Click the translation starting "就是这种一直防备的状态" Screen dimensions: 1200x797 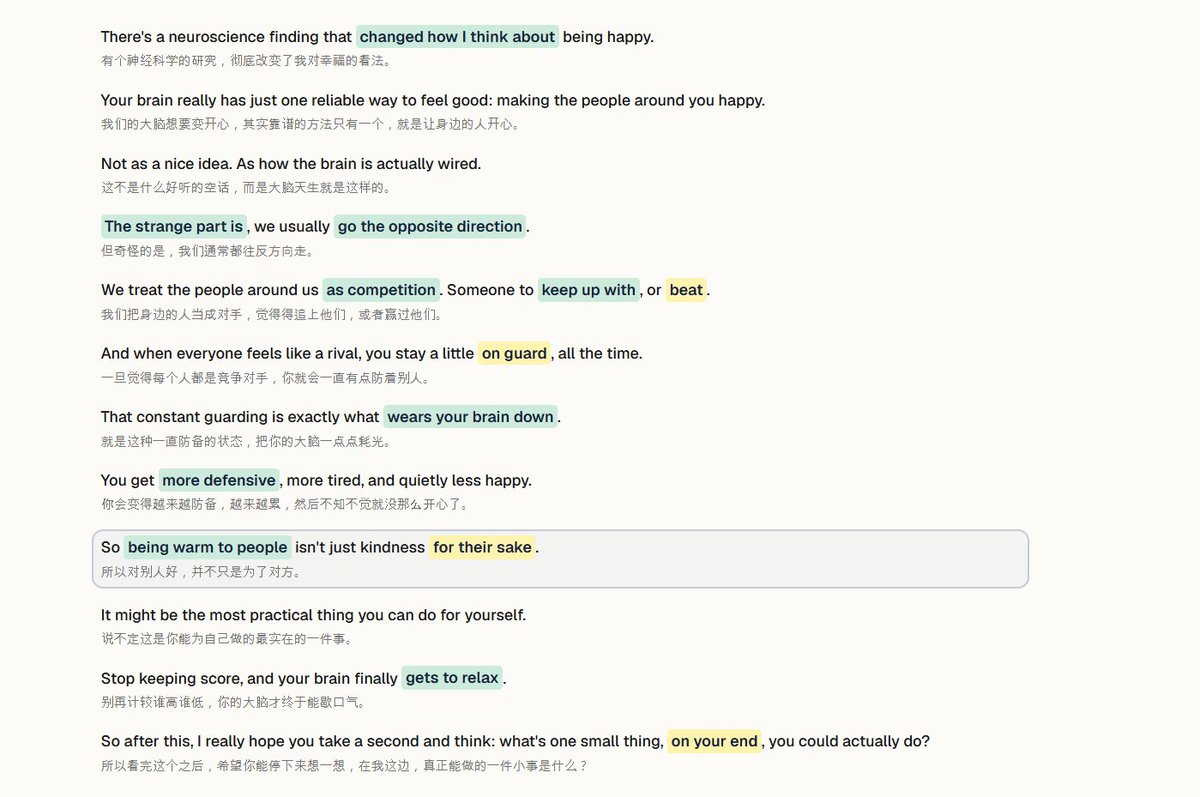(246, 441)
